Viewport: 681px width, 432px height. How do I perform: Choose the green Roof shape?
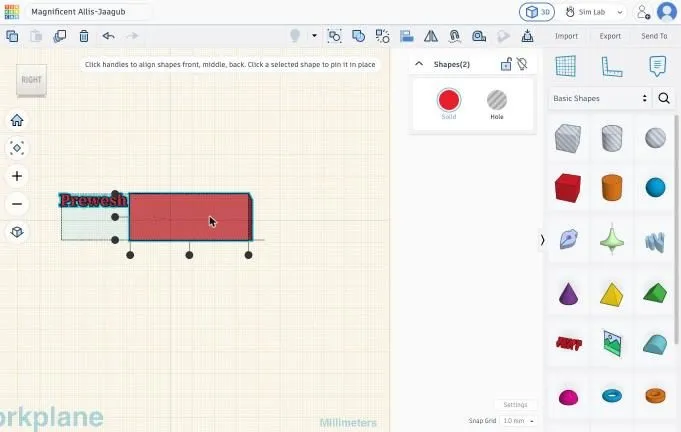(x=655, y=293)
